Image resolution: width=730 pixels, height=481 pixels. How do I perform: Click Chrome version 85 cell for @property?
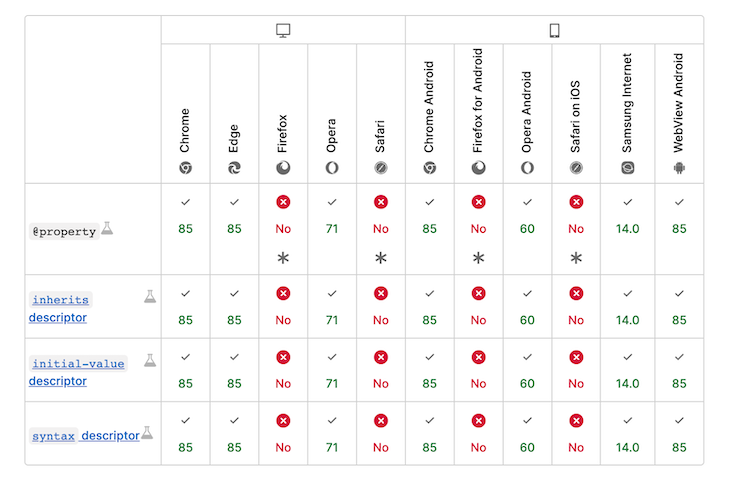pos(185,229)
